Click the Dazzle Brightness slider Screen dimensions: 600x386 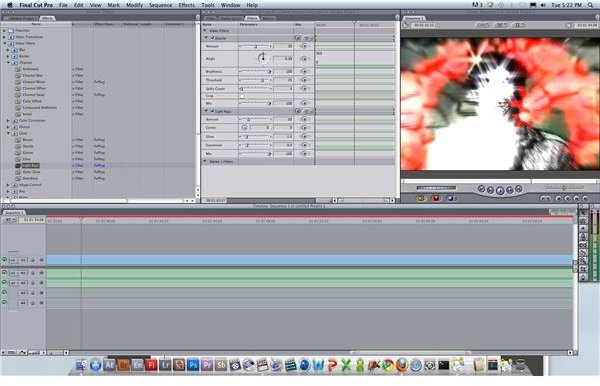(255, 72)
